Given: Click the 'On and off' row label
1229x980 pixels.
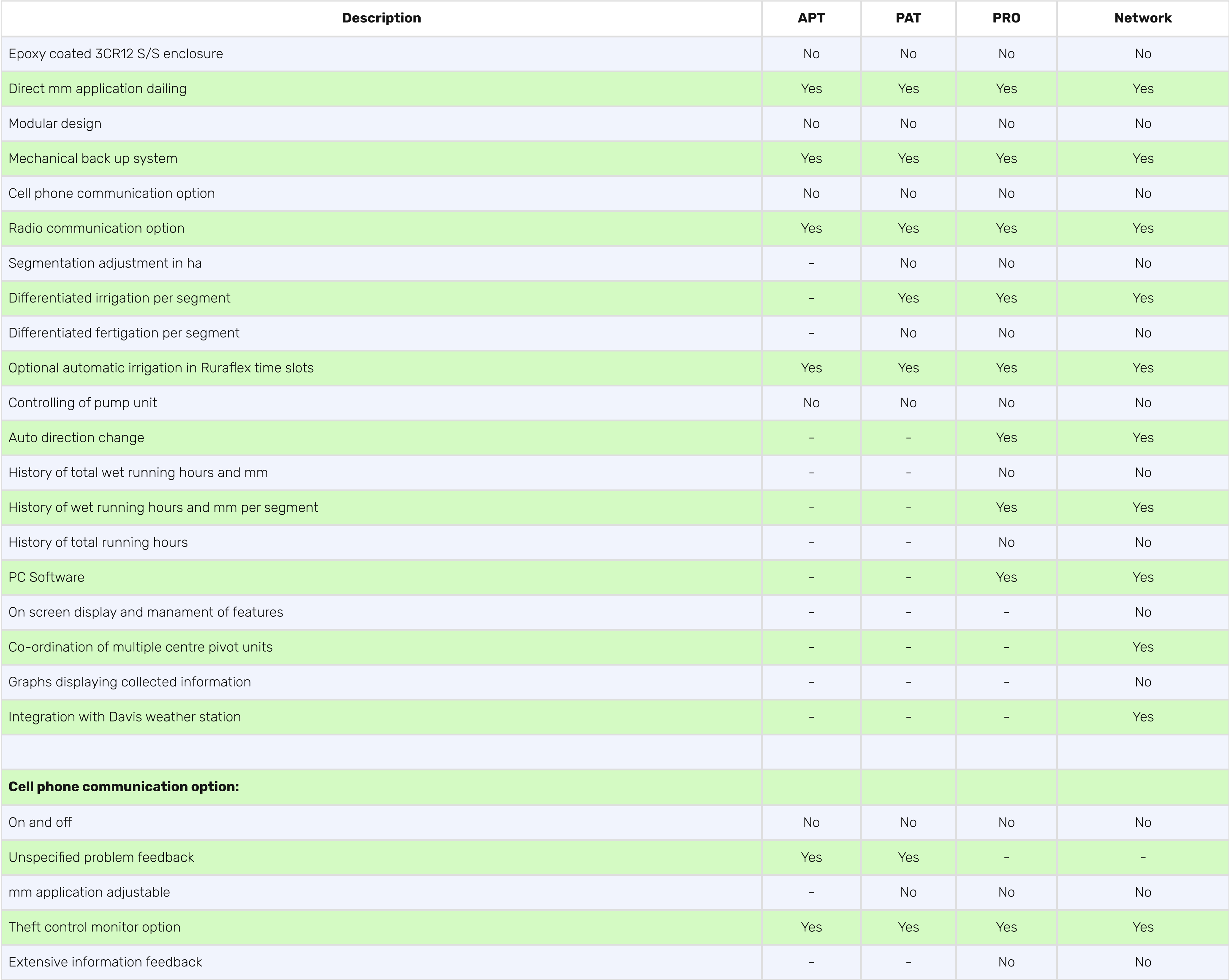Looking at the screenshot, I should (40, 822).
